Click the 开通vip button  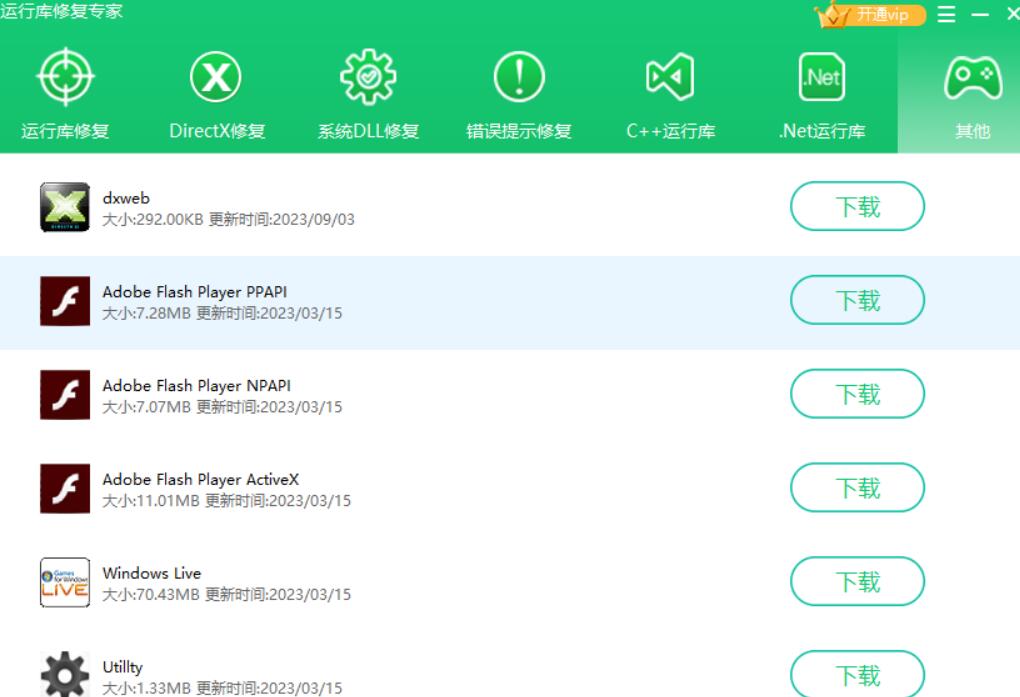tap(872, 15)
